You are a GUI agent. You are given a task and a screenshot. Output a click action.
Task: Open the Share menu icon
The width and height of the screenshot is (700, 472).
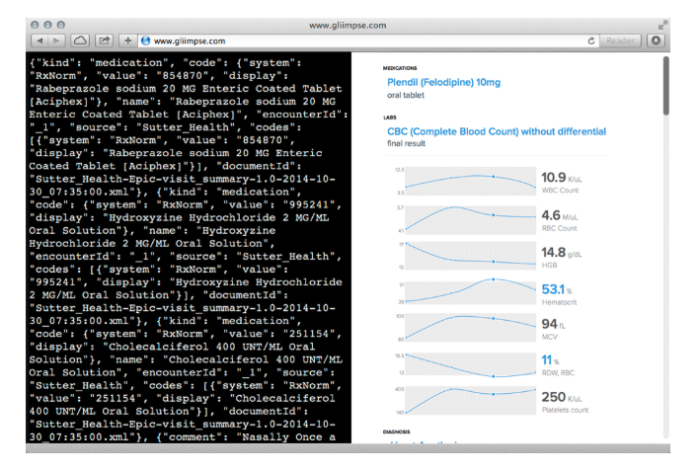[104, 41]
